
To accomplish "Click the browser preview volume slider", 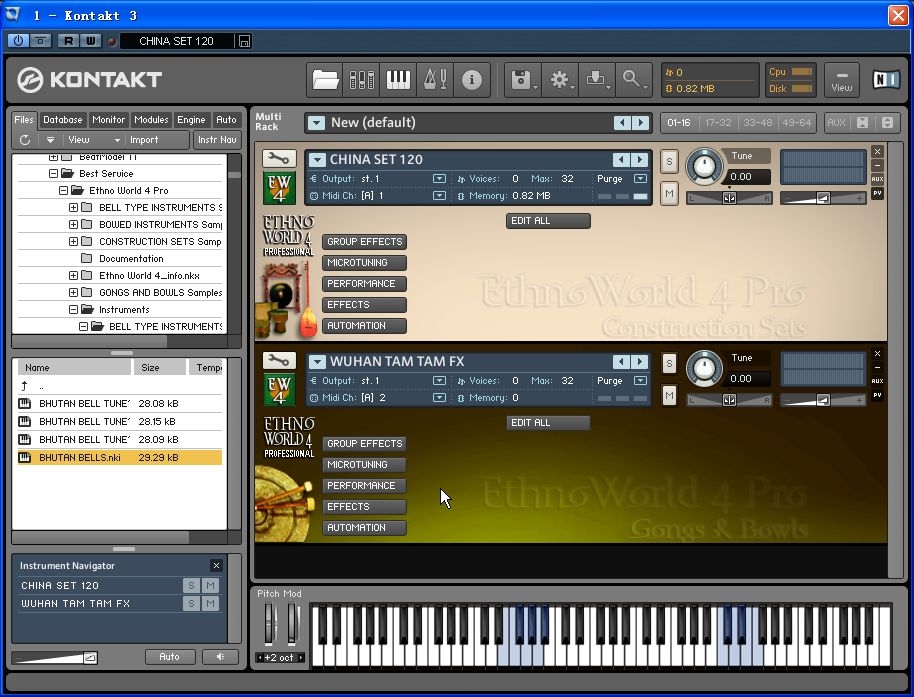I will coord(54,657).
